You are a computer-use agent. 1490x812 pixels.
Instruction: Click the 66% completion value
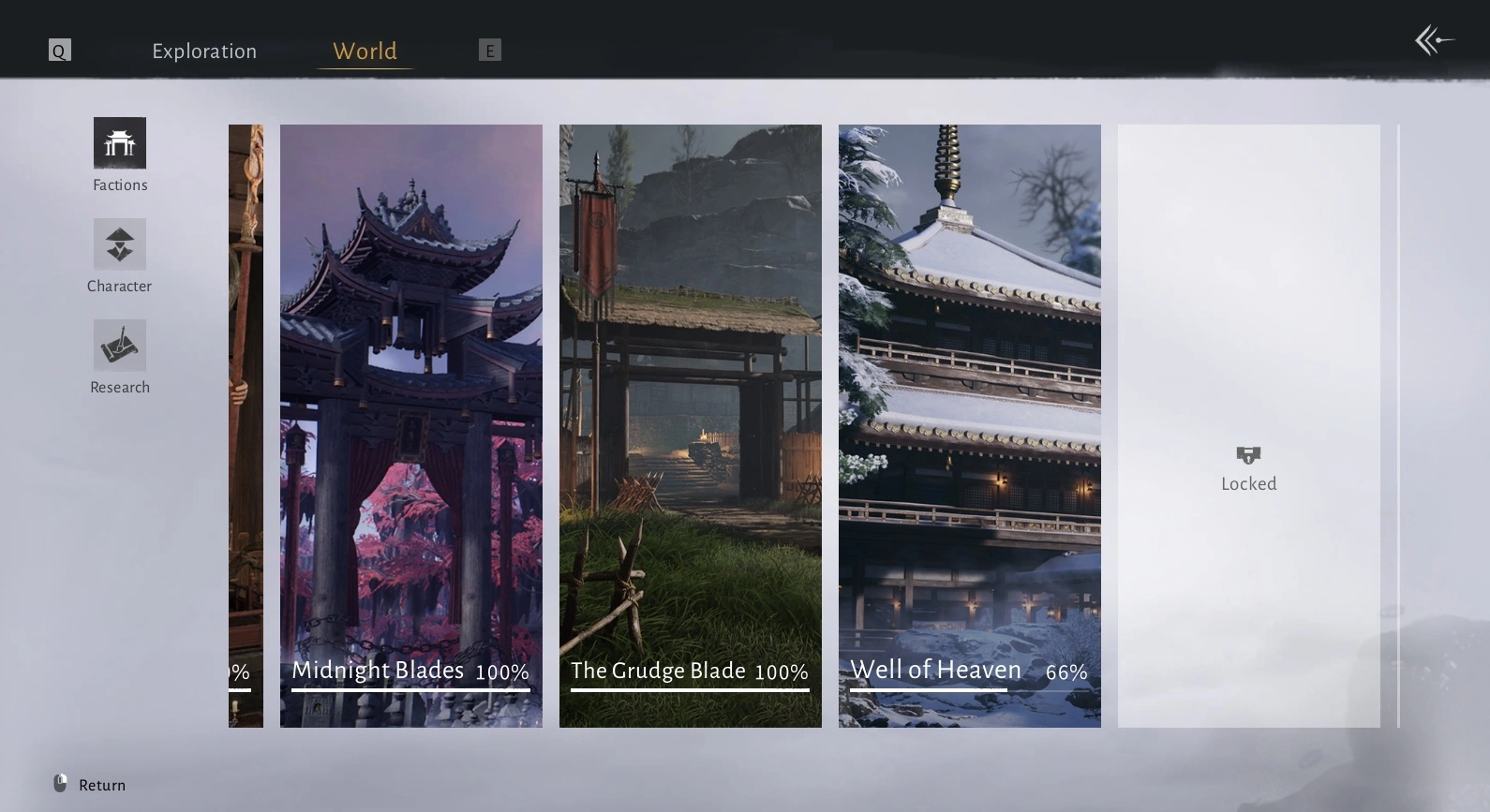tap(1066, 672)
